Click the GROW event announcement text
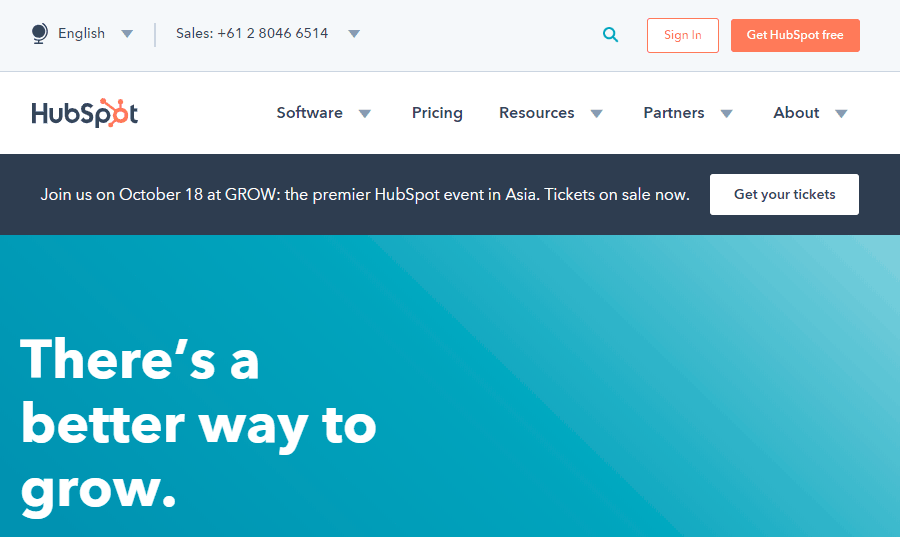The height and width of the screenshot is (537, 900). click(365, 194)
